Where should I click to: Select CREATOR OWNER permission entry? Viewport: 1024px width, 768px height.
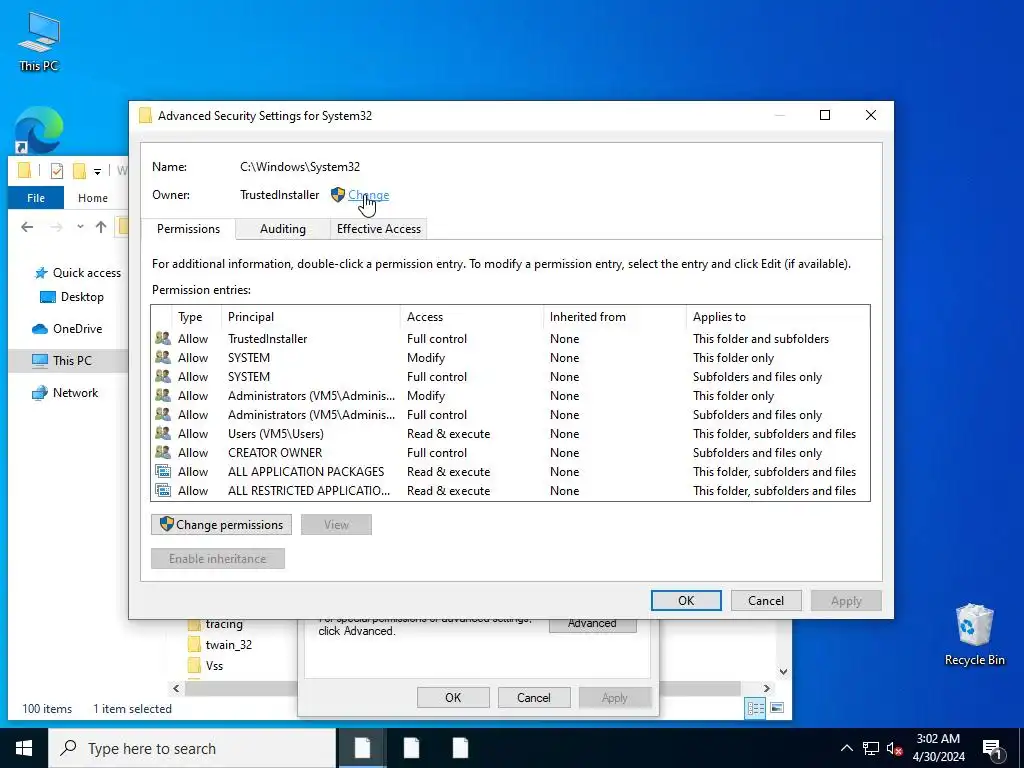pyautogui.click(x=510, y=453)
